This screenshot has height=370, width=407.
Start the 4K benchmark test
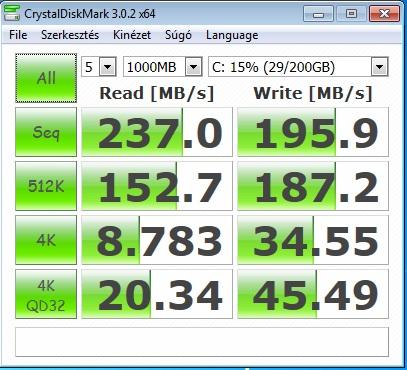point(46,240)
